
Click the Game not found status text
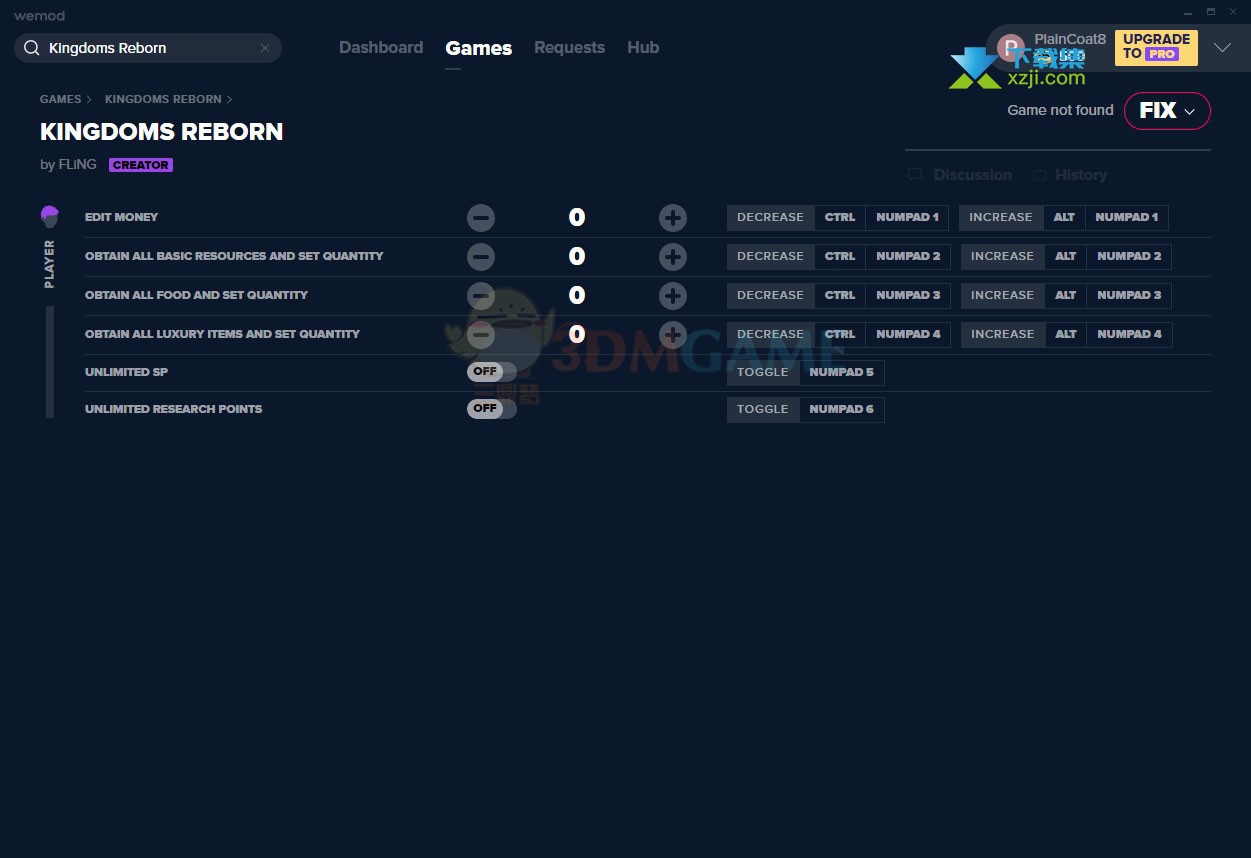pyautogui.click(x=1060, y=110)
